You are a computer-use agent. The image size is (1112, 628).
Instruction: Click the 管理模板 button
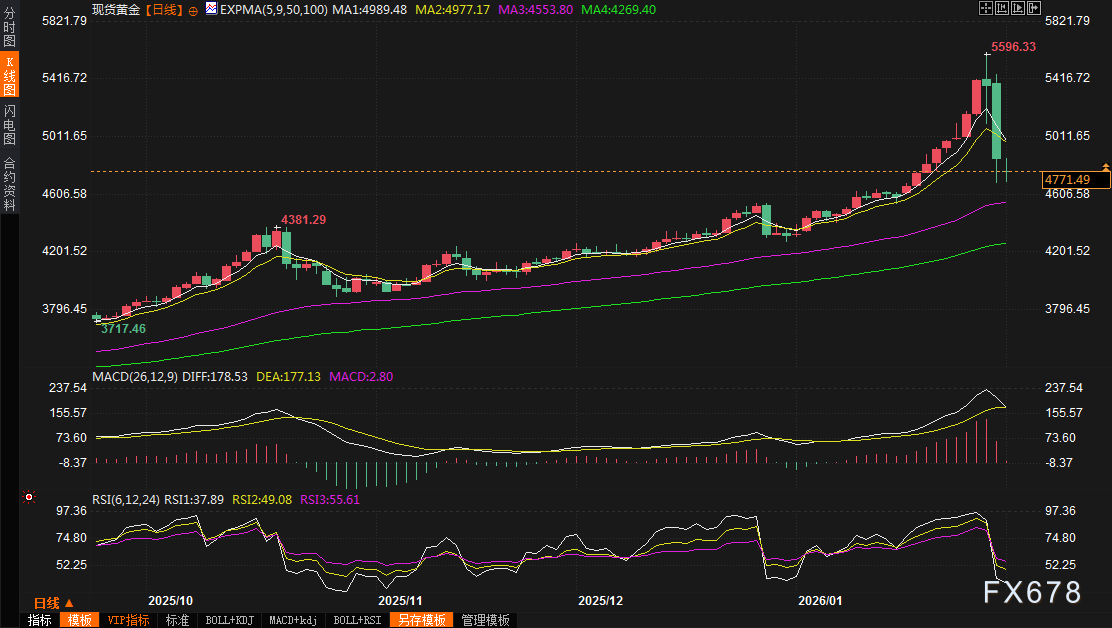click(485, 620)
